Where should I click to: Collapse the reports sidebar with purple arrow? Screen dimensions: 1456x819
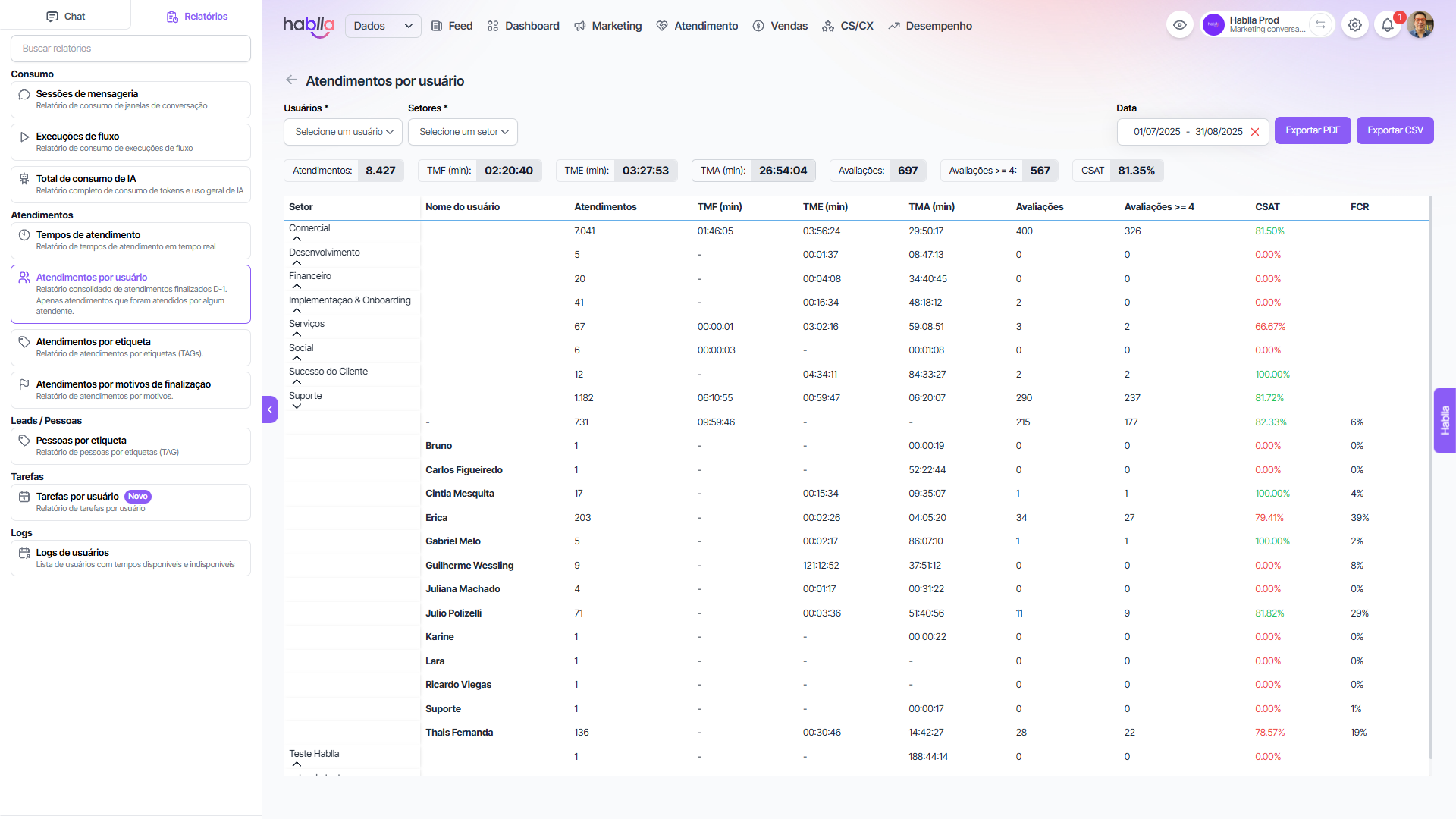[x=270, y=409]
